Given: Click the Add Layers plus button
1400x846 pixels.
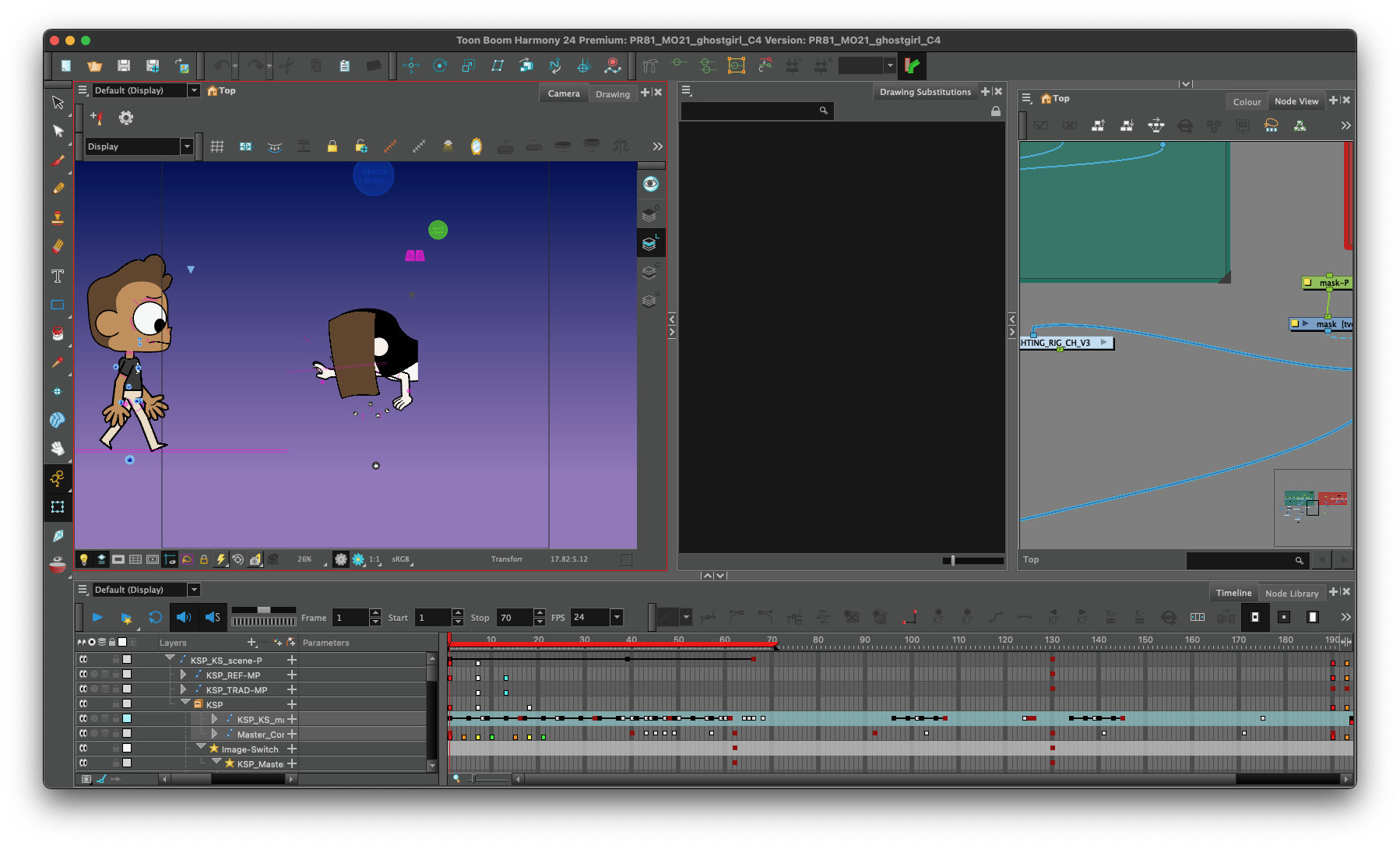Looking at the screenshot, I should [x=252, y=643].
